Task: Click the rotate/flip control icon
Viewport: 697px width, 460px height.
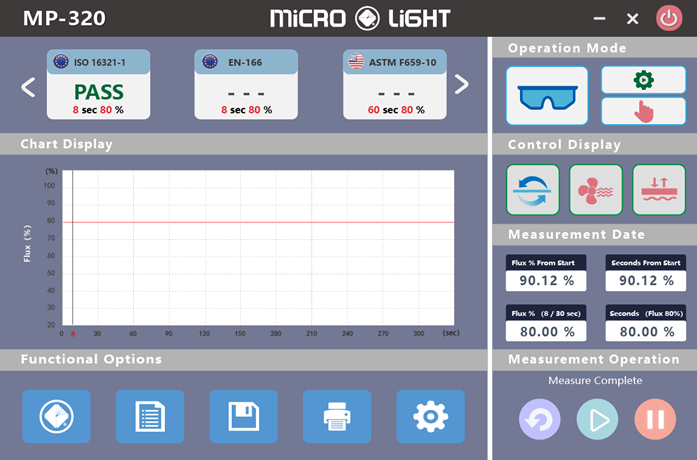Action: pyautogui.click(x=533, y=190)
